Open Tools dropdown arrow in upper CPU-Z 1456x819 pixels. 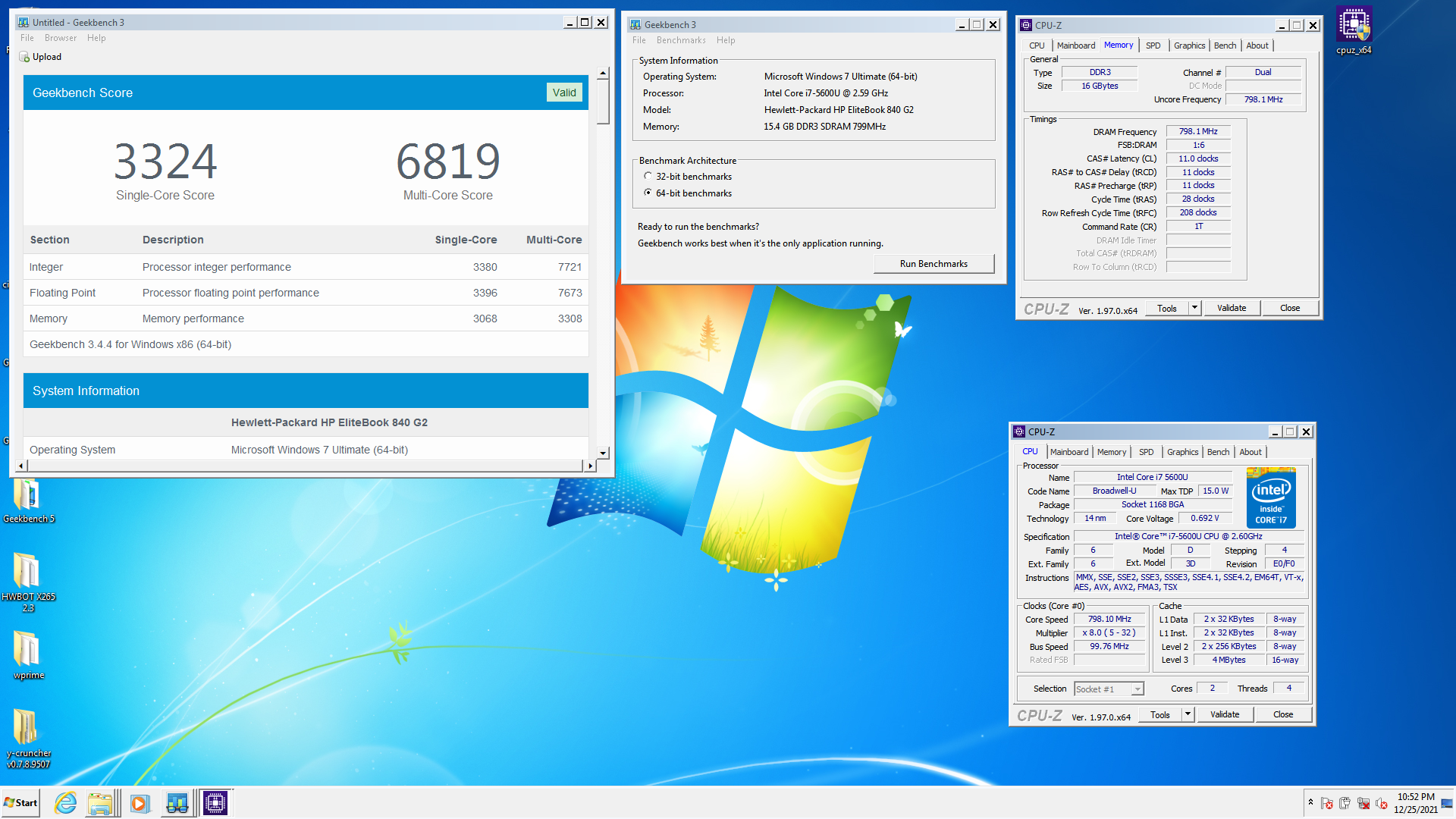(1194, 308)
